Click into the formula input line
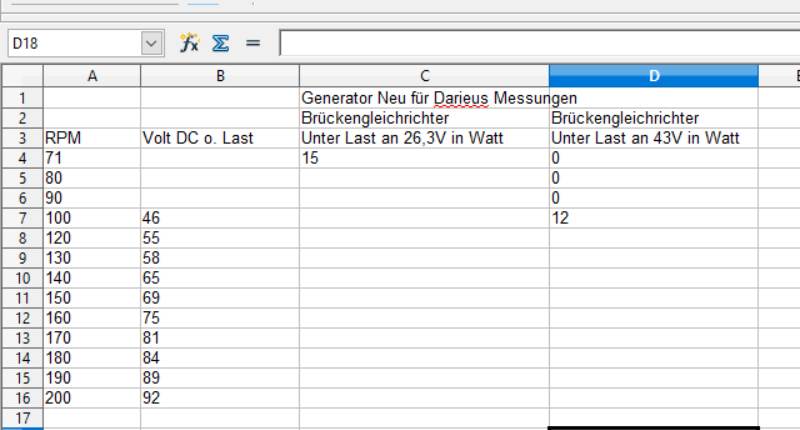Viewport: 800px width, 430px height. pos(538,43)
